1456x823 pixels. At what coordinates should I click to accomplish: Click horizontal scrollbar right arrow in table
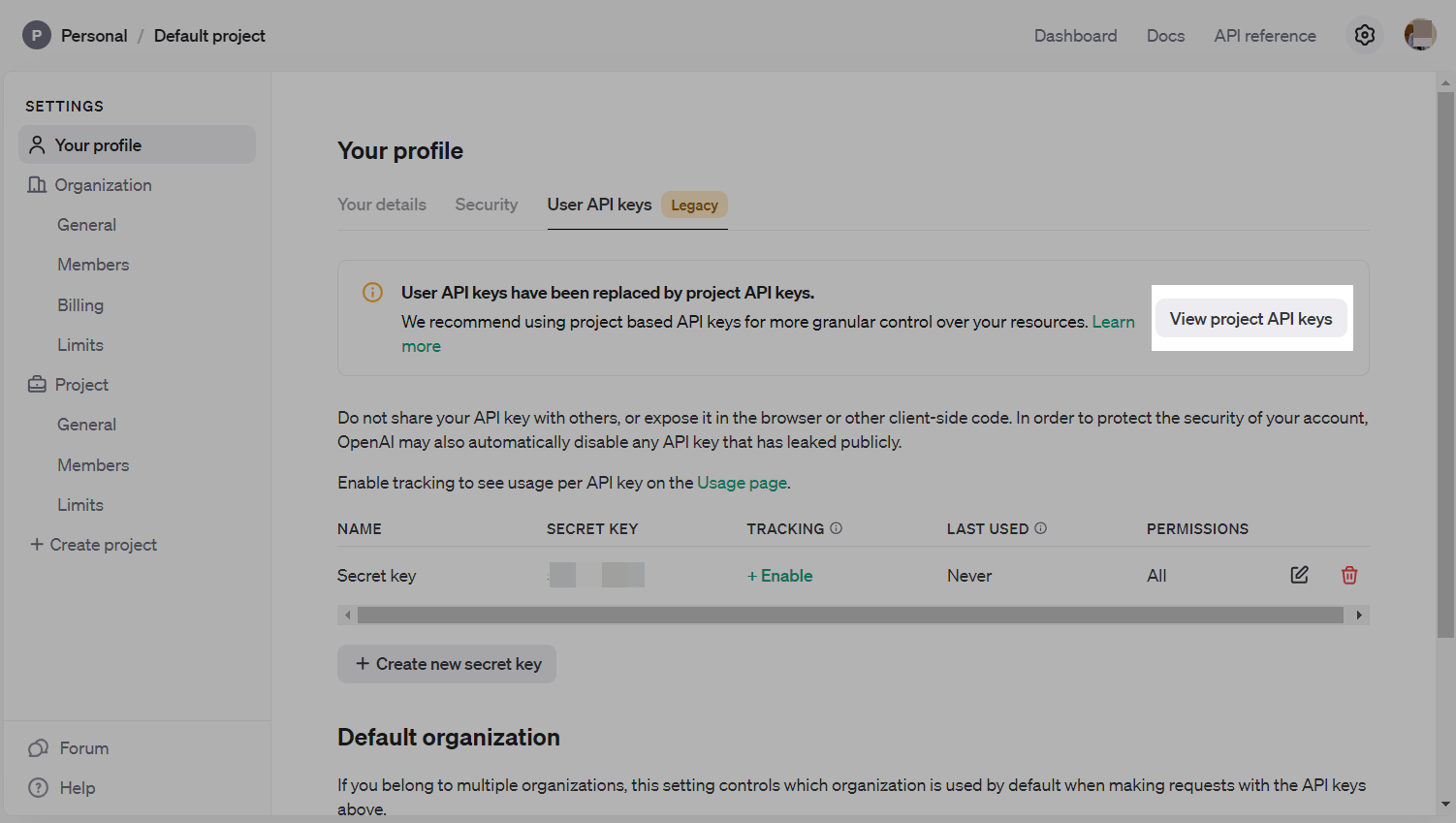[1359, 615]
